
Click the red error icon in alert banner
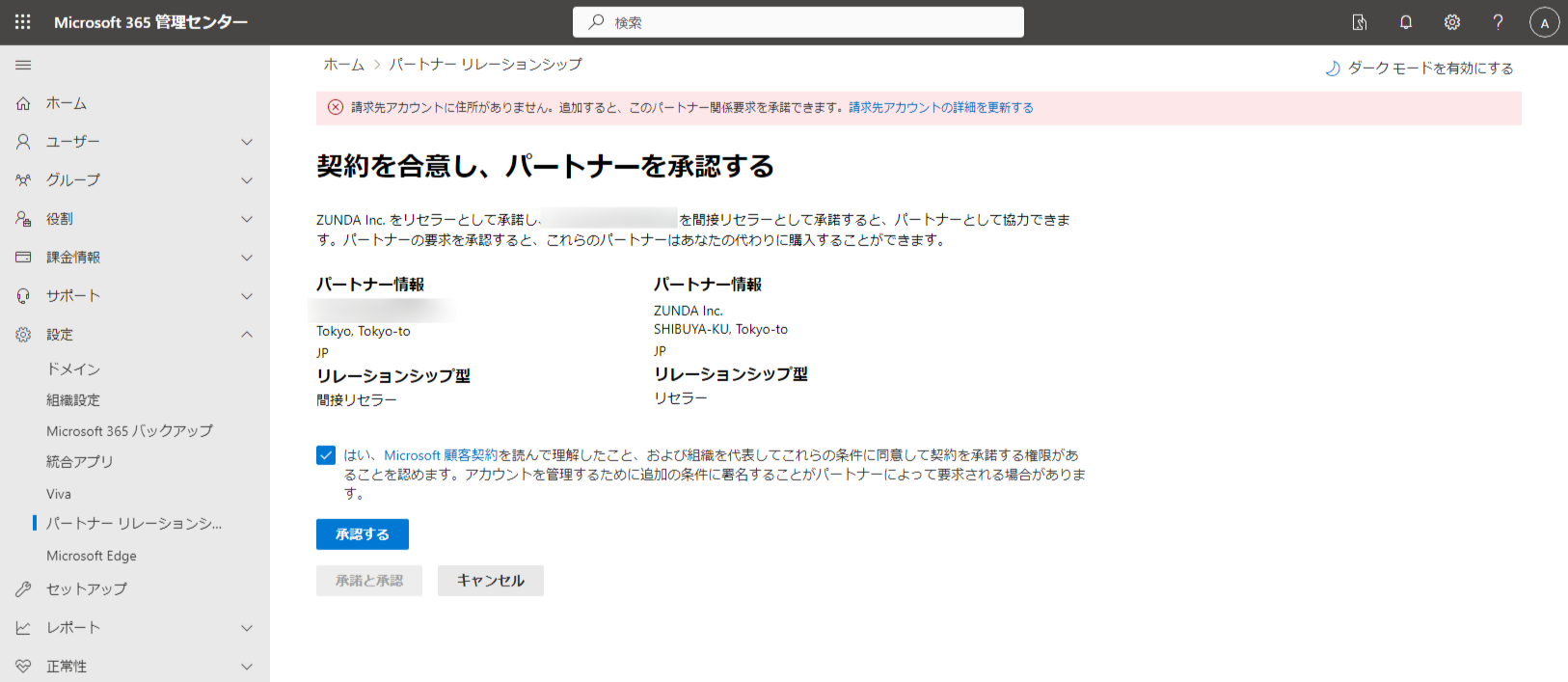[x=336, y=107]
